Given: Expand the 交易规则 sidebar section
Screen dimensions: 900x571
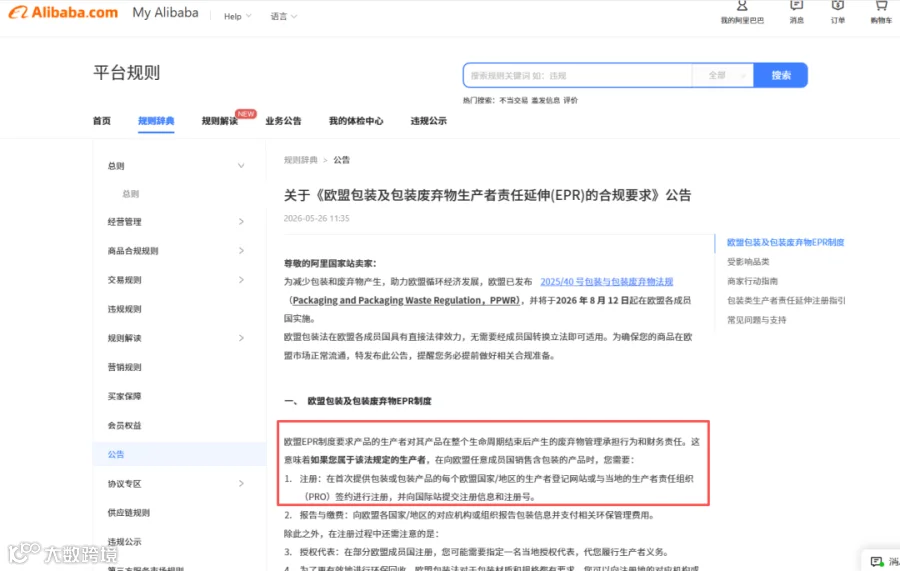Looking at the screenshot, I should click(241, 279).
